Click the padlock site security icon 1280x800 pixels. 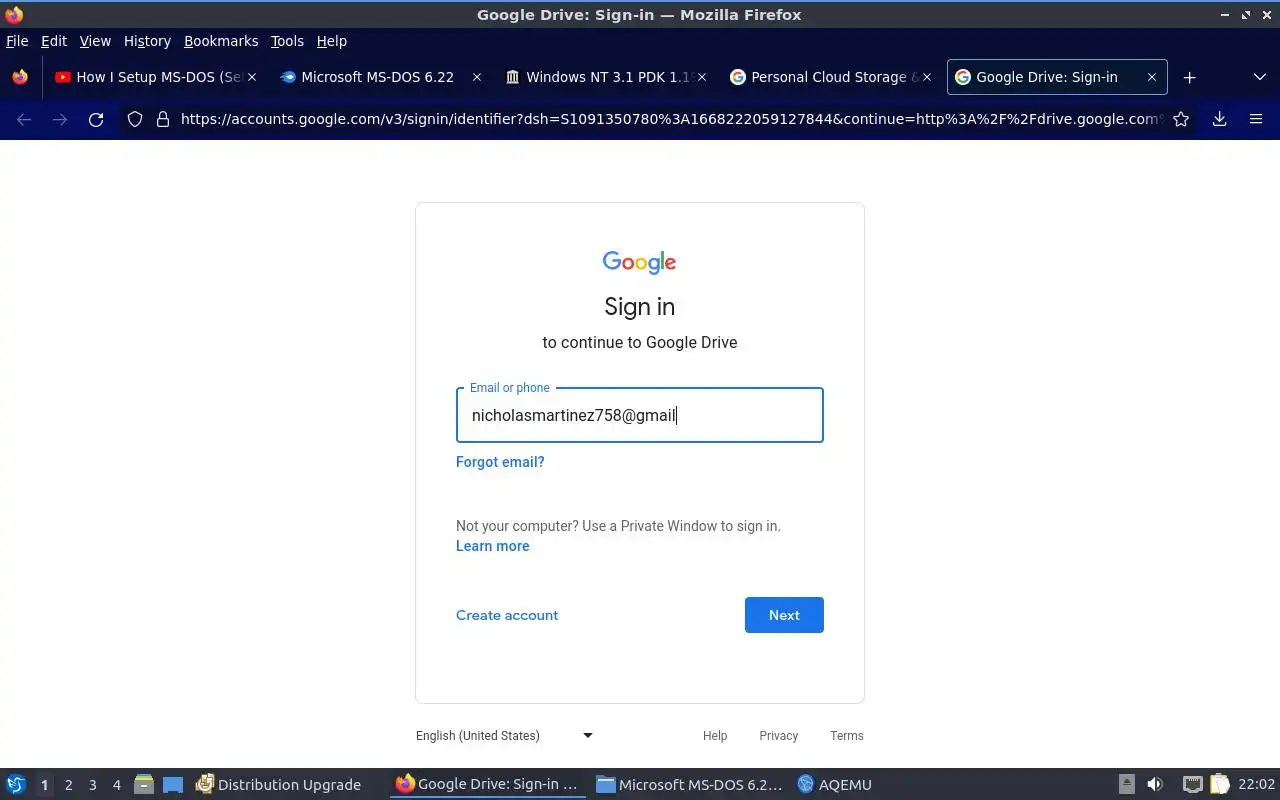pos(163,119)
